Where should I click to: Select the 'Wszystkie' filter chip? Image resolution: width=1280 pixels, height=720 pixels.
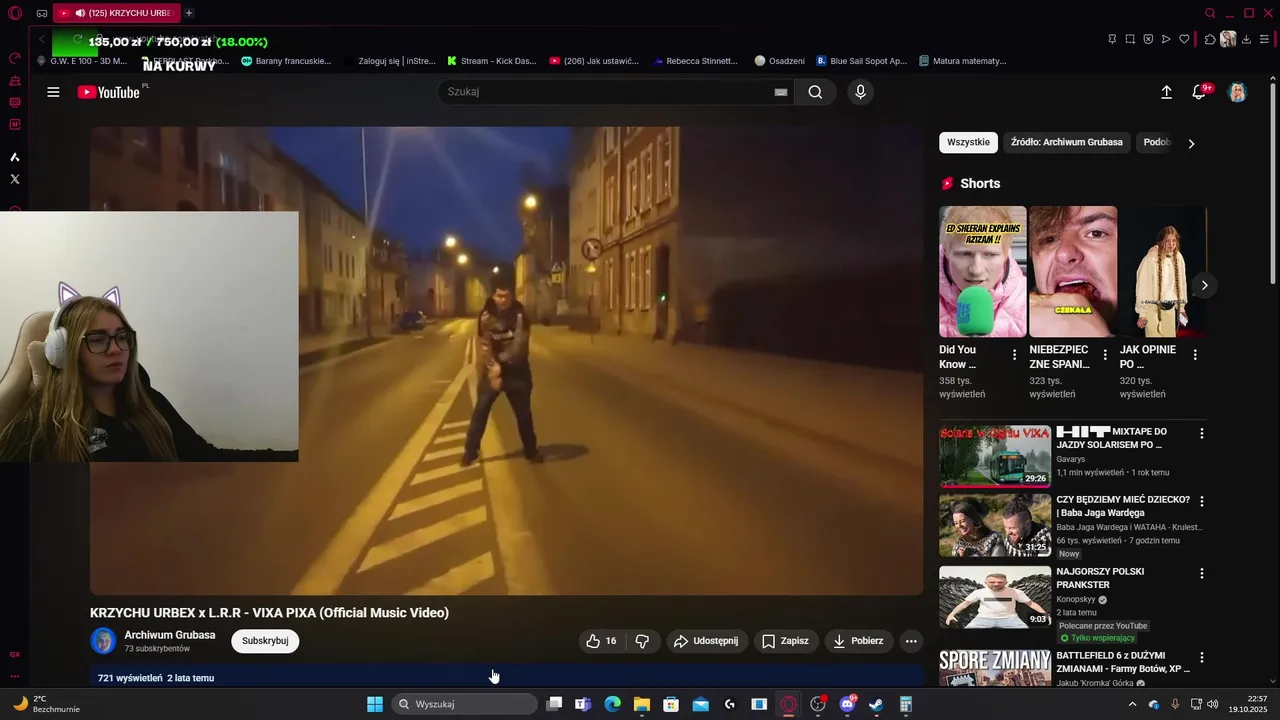coord(968,142)
